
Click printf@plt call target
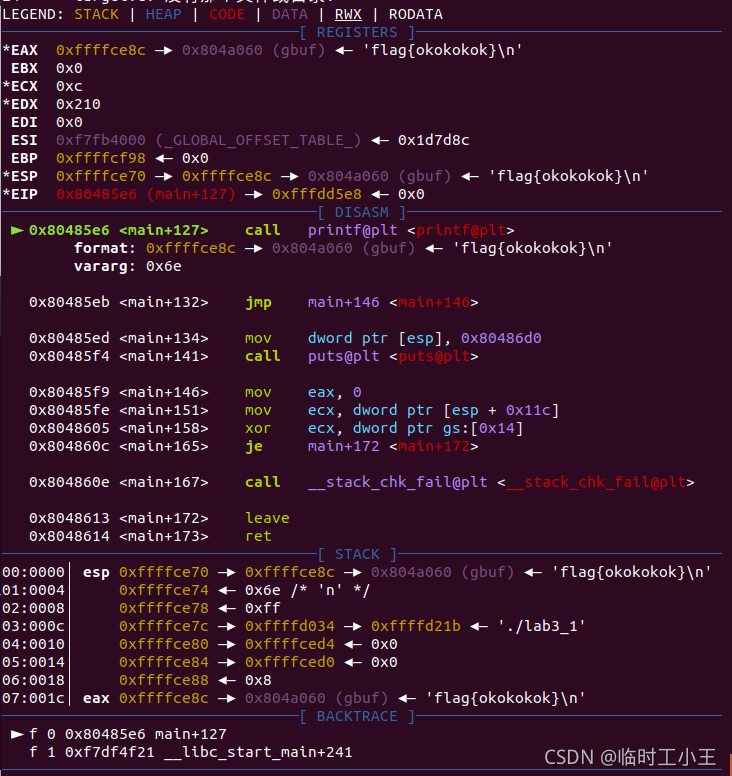tap(352, 231)
